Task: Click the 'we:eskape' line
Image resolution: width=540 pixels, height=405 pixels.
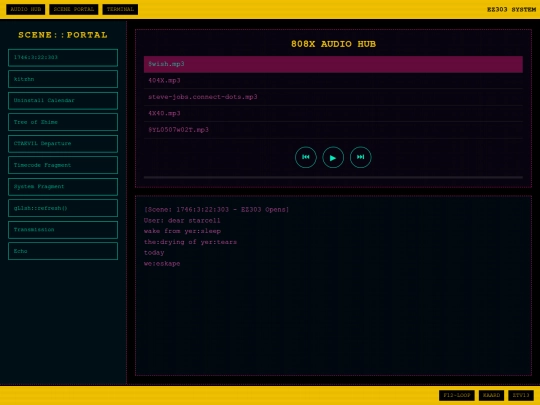Action: click(162, 264)
